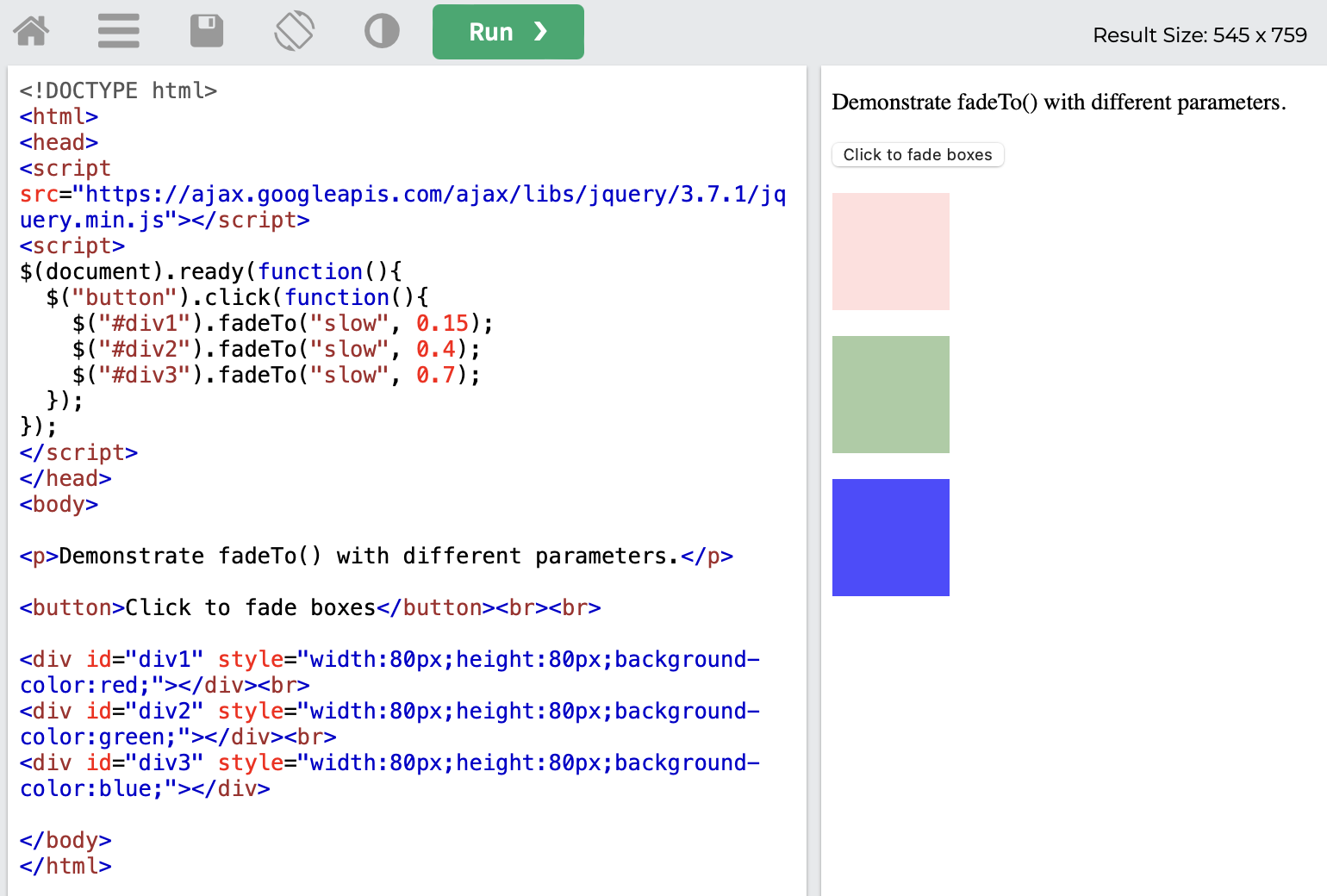Click the 0.15 opacity value in code
The image size is (1327, 896).
(443, 323)
